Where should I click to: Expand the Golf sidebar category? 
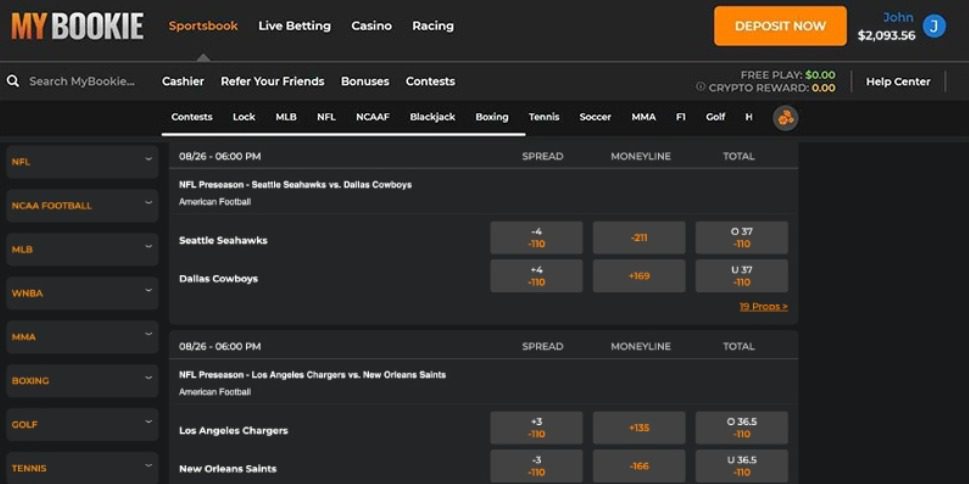(82, 425)
